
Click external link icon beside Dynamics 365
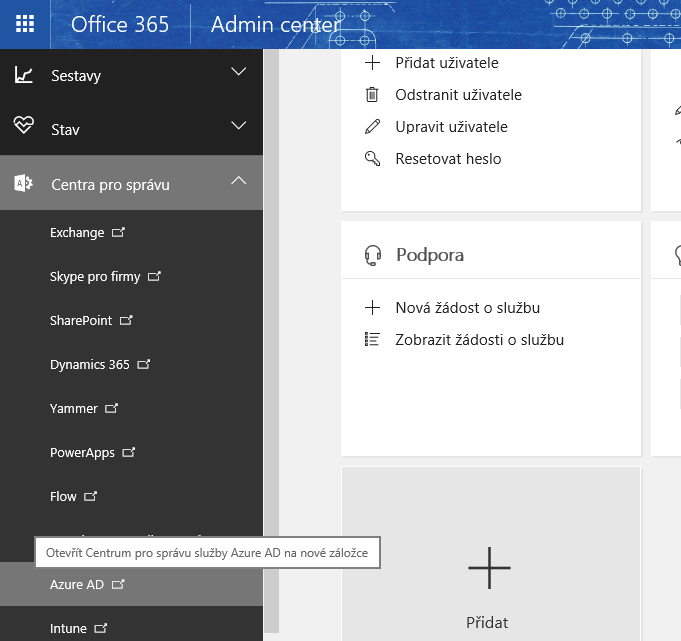pyautogui.click(x=144, y=364)
